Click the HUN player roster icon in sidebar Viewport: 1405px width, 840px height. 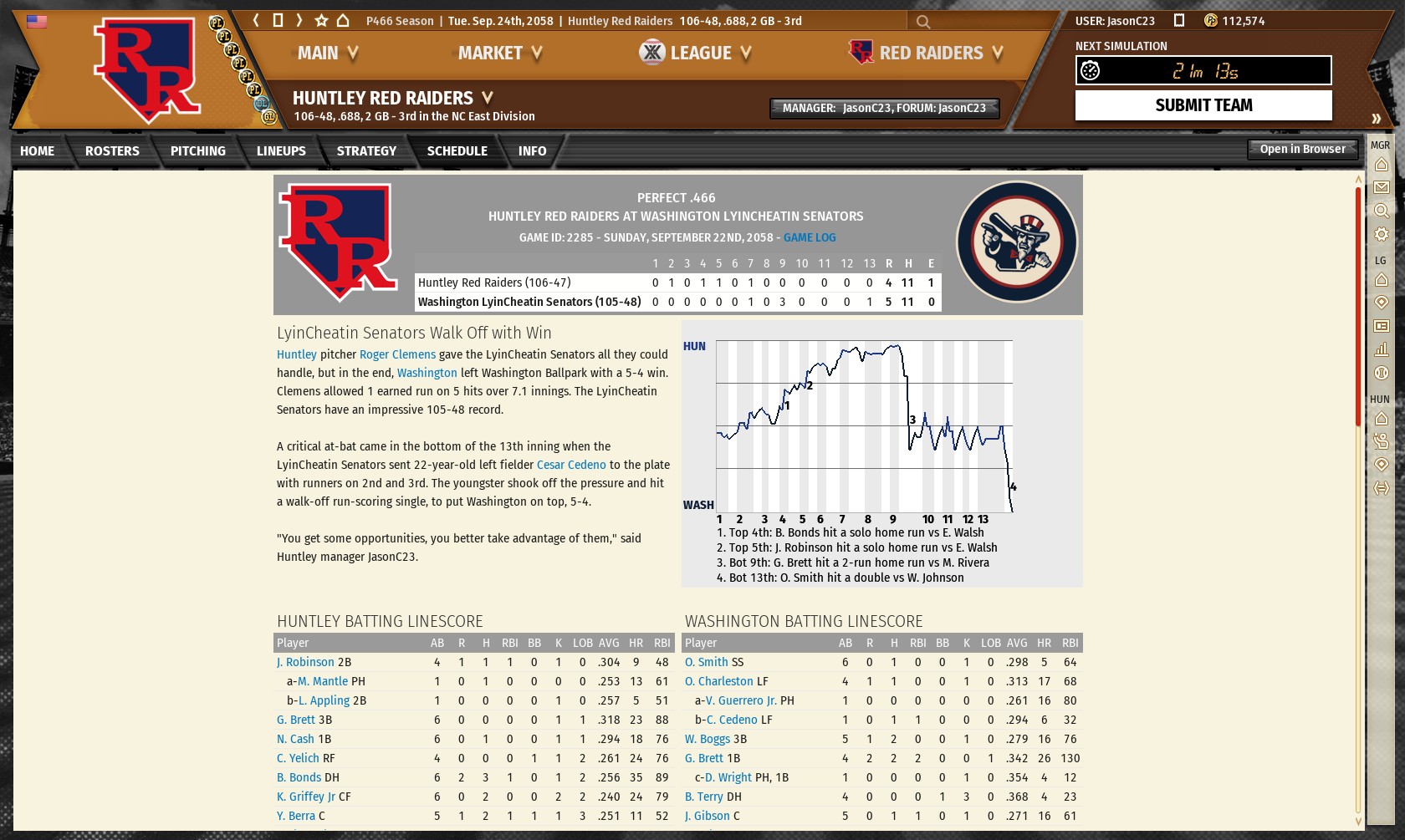click(x=1382, y=441)
